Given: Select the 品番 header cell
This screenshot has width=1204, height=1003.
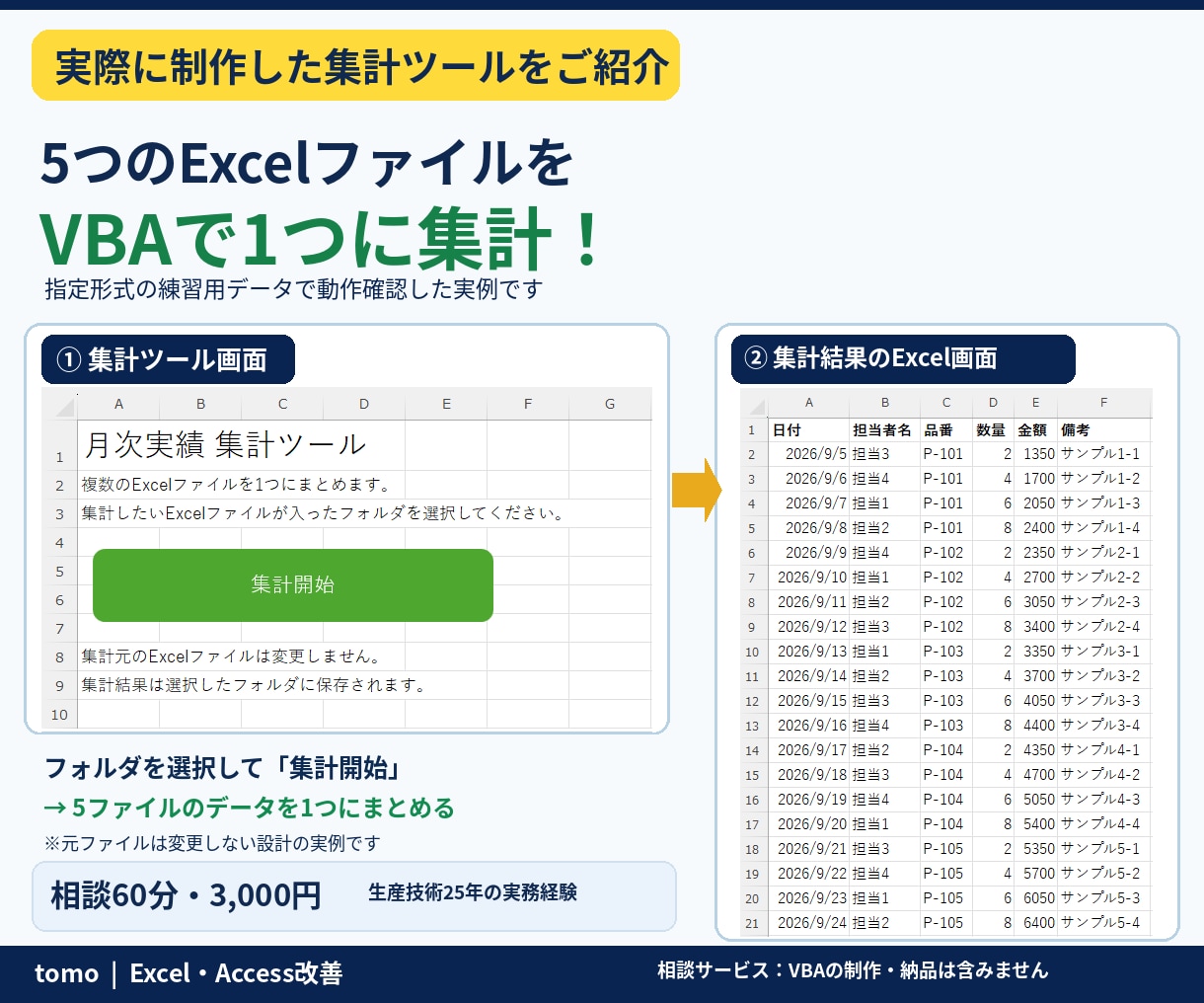Looking at the screenshot, I should tap(946, 429).
